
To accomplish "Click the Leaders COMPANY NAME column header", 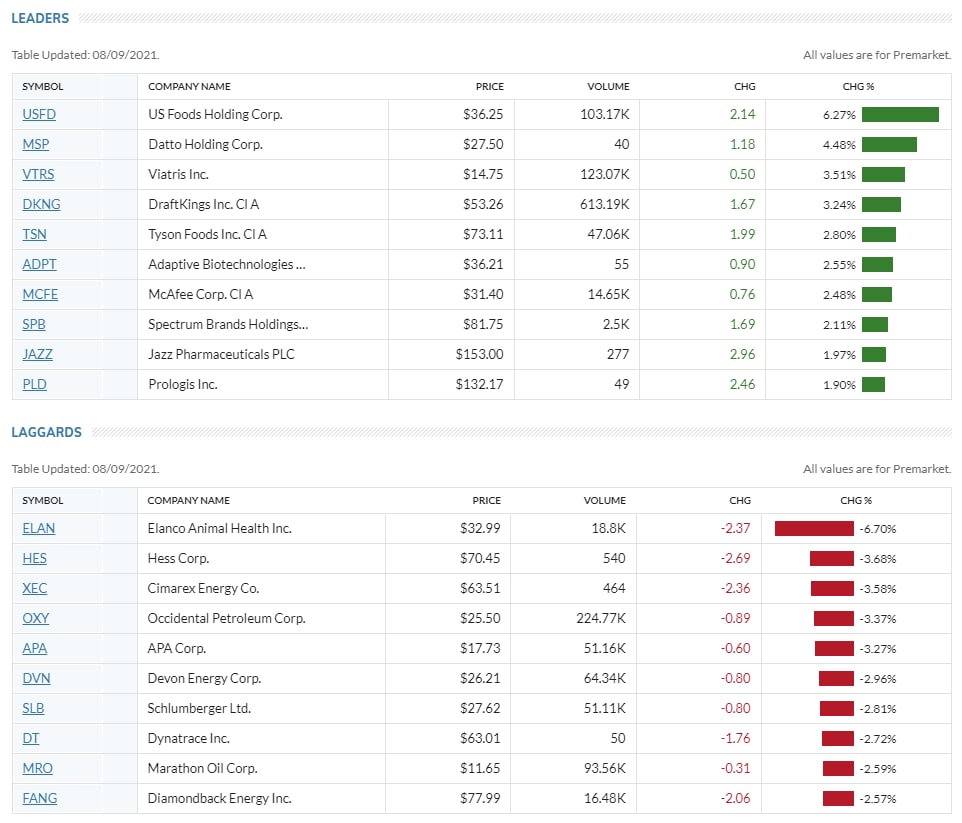I will pyautogui.click(x=190, y=87).
